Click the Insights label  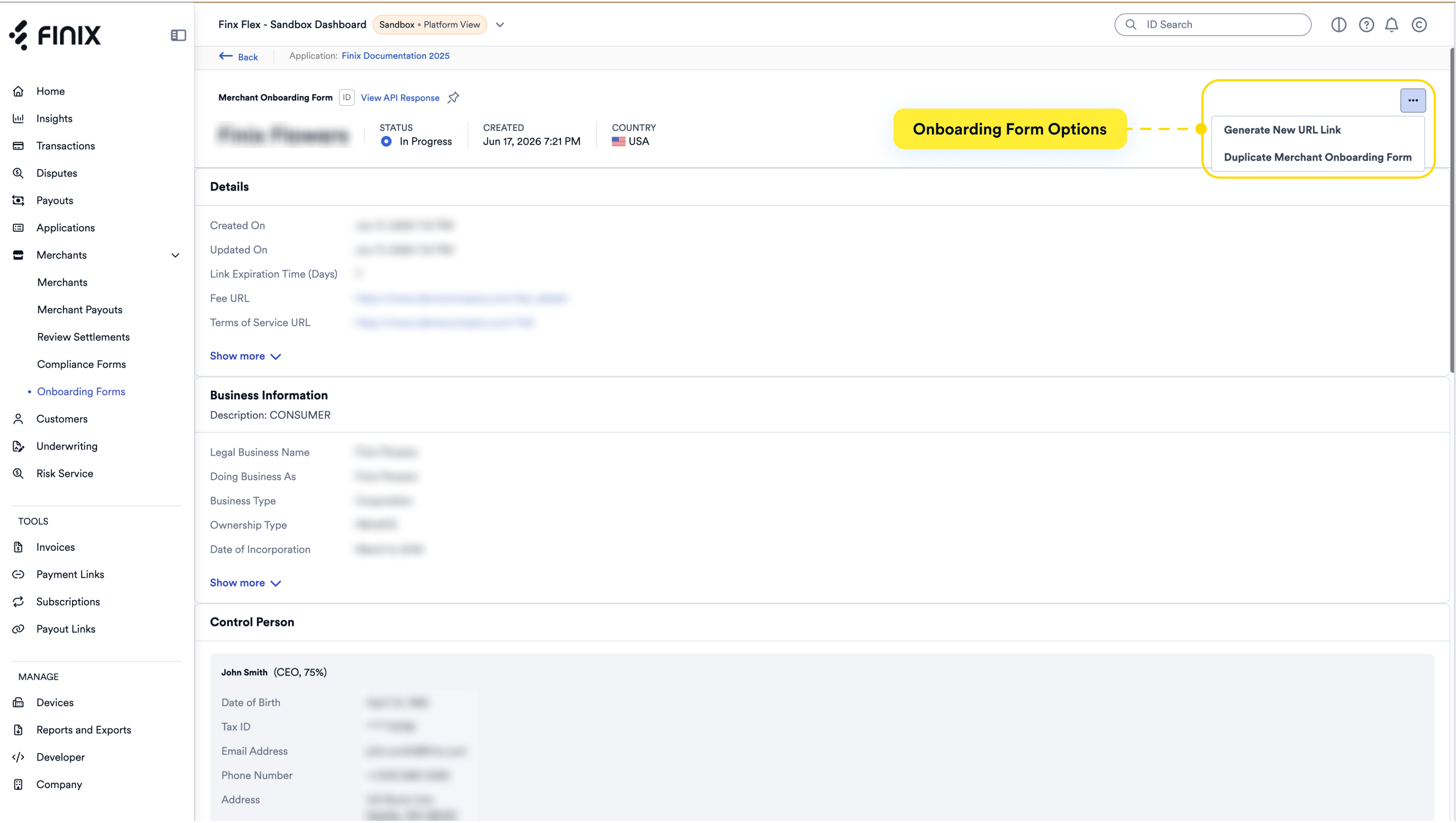(x=54, y=118)
